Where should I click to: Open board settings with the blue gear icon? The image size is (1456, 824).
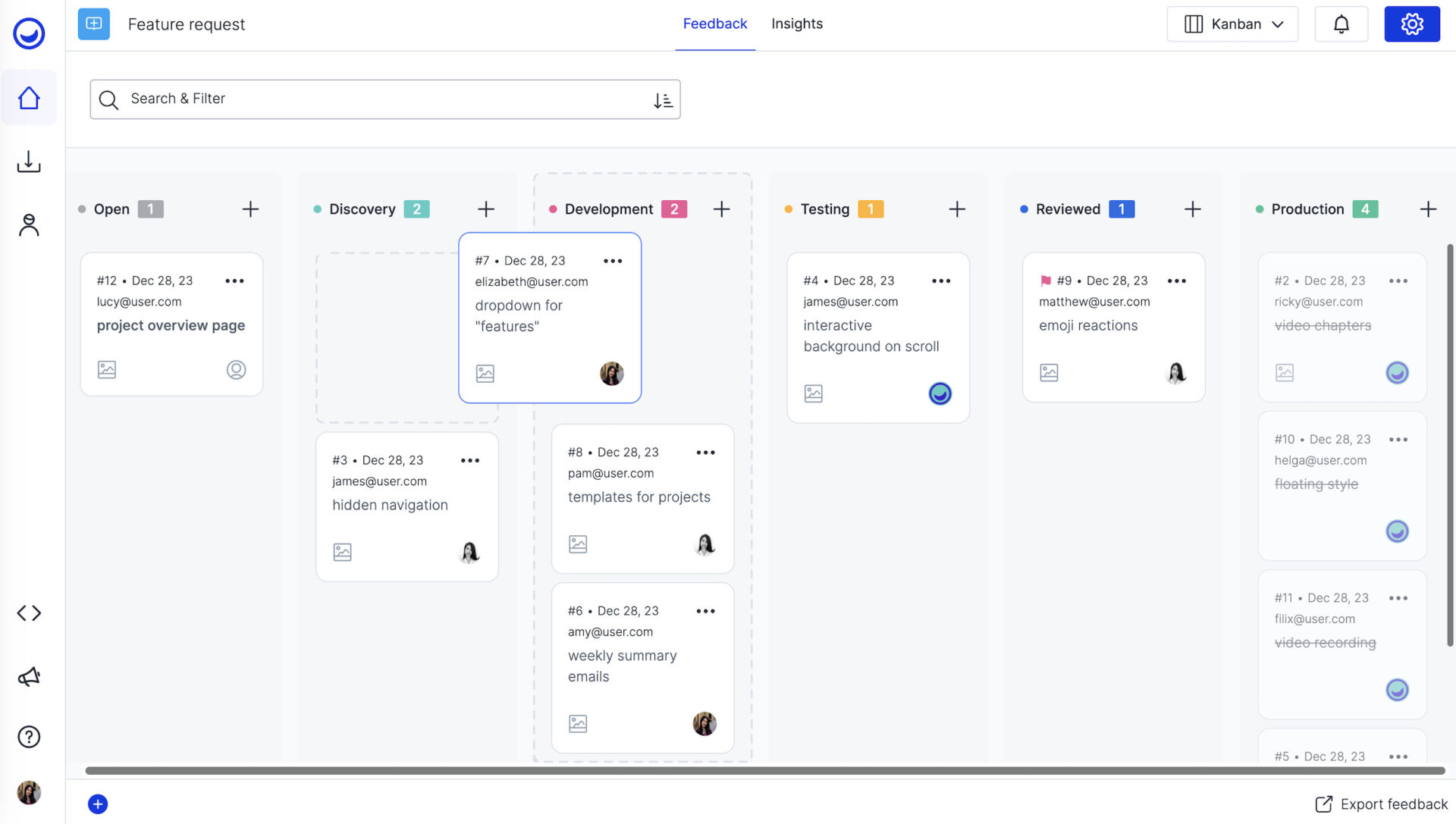click(x=1411, y=23)
